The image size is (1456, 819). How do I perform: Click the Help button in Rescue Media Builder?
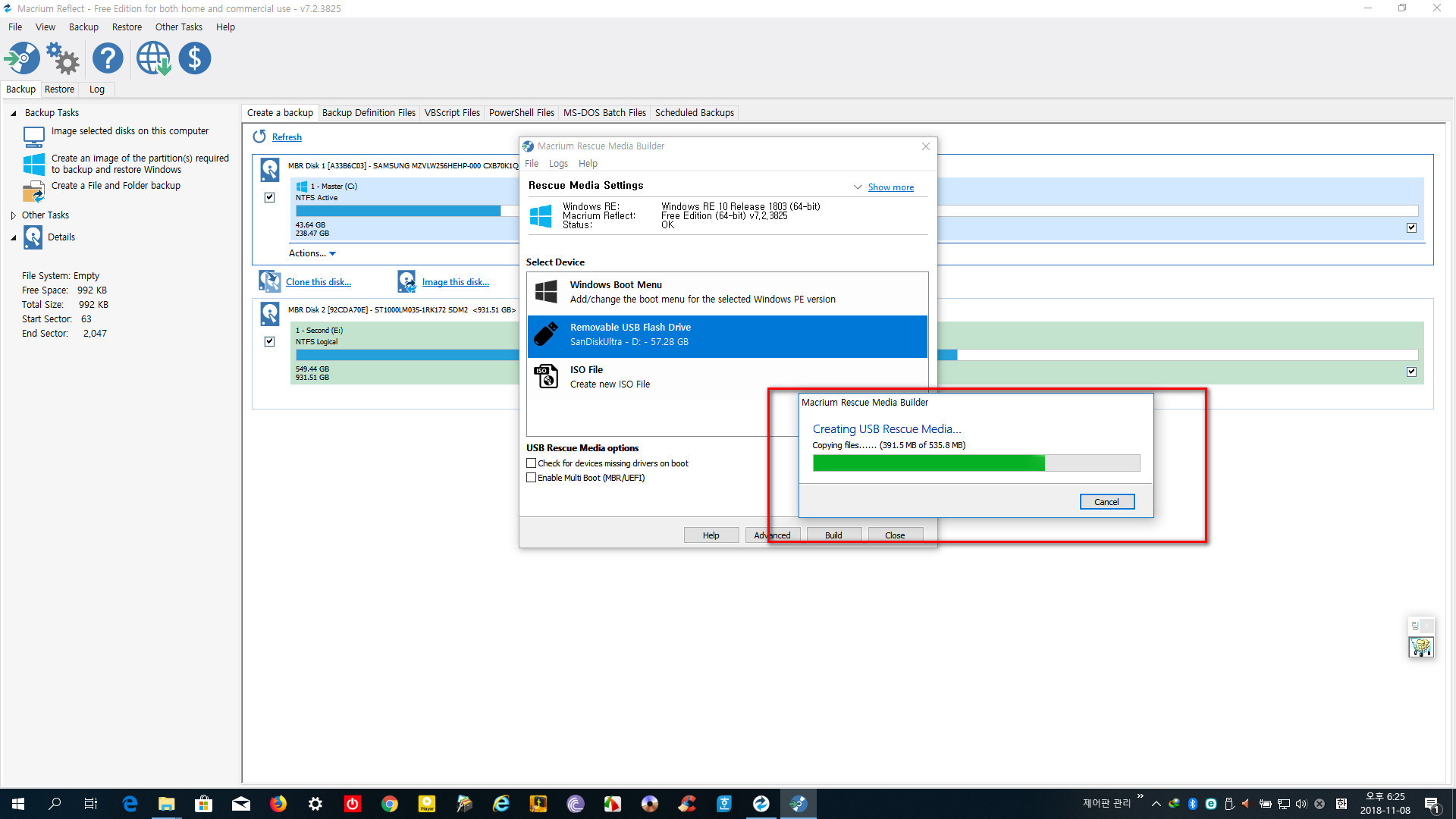(x=711, y=535)
